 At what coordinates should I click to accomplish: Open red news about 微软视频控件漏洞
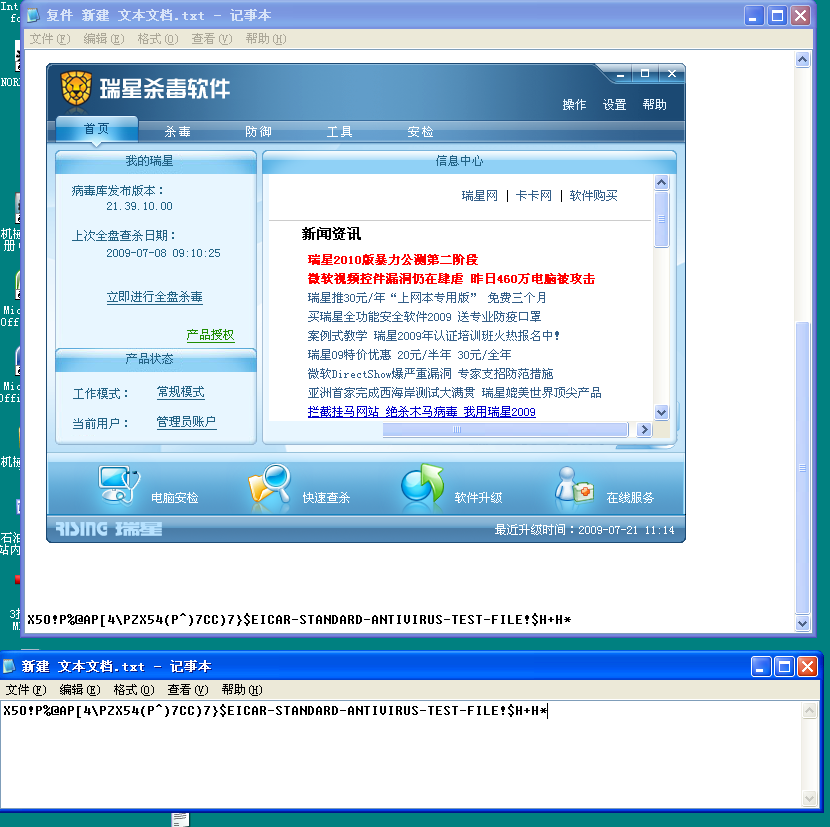(451, 279)
